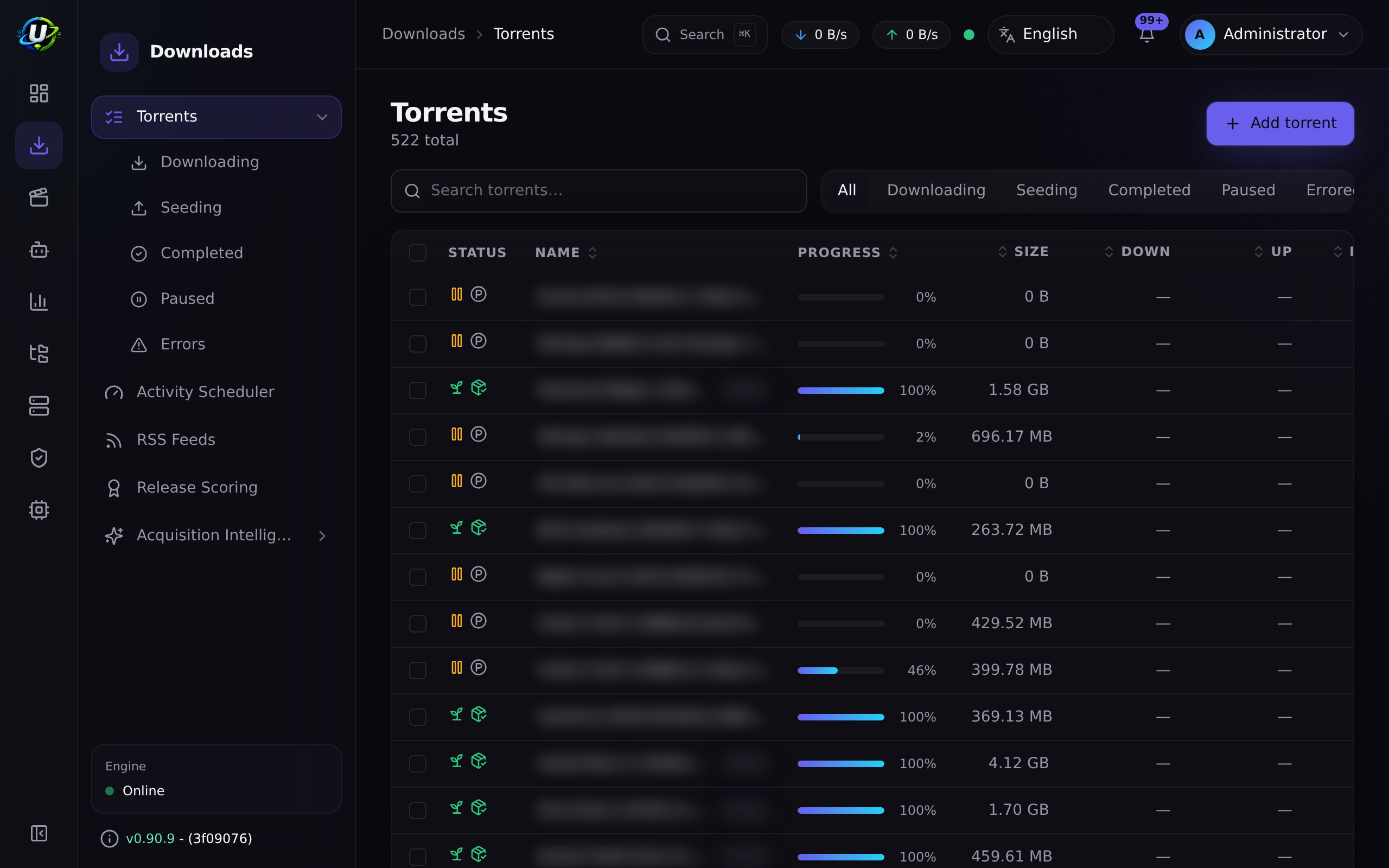Open the downloads icon in left rail
This screenshot has width=1389, height=868.
click(39, 145)
